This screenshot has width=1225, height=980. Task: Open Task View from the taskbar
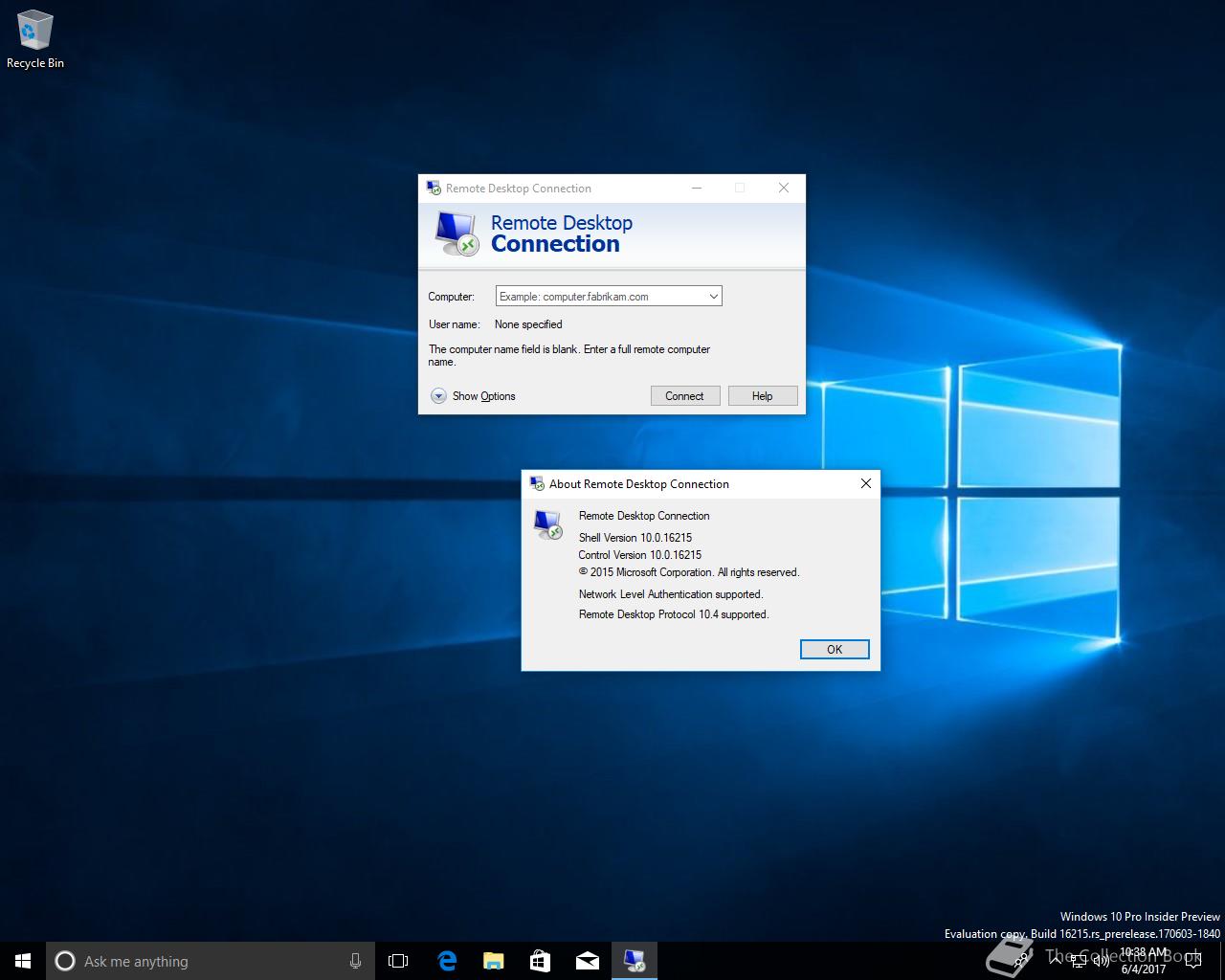tap(398, 961)
